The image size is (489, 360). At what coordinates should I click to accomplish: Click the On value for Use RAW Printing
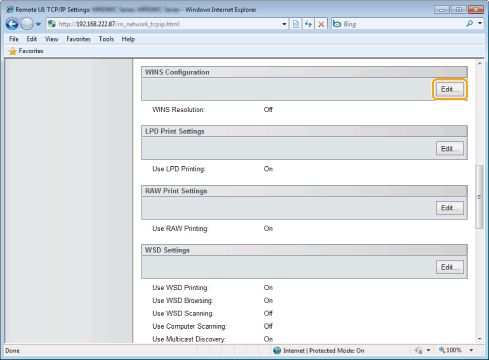(268, 228)
